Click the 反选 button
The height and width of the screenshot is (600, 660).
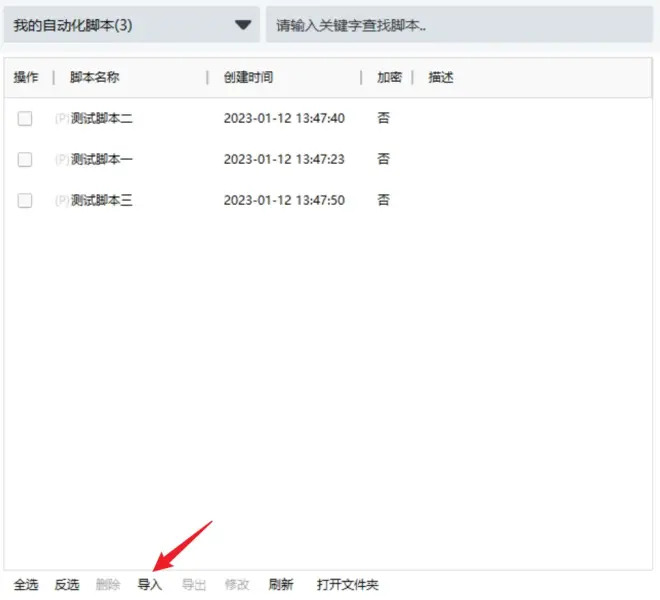click(x=67, y=584)
